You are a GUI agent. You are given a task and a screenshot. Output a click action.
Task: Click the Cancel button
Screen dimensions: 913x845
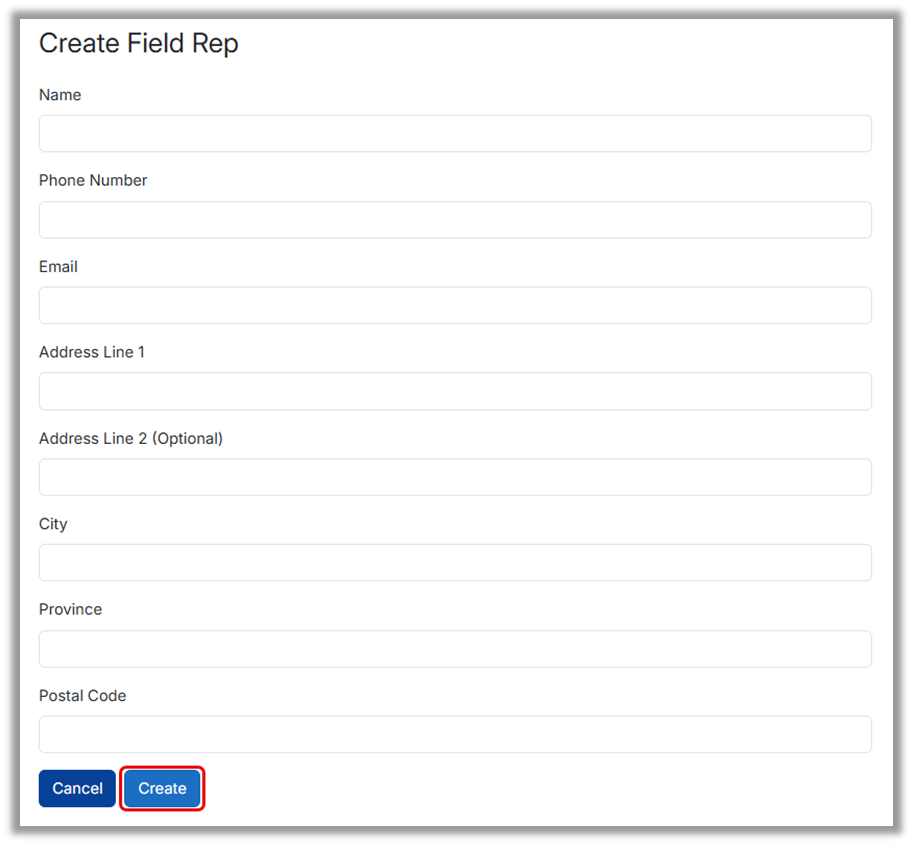77,788
